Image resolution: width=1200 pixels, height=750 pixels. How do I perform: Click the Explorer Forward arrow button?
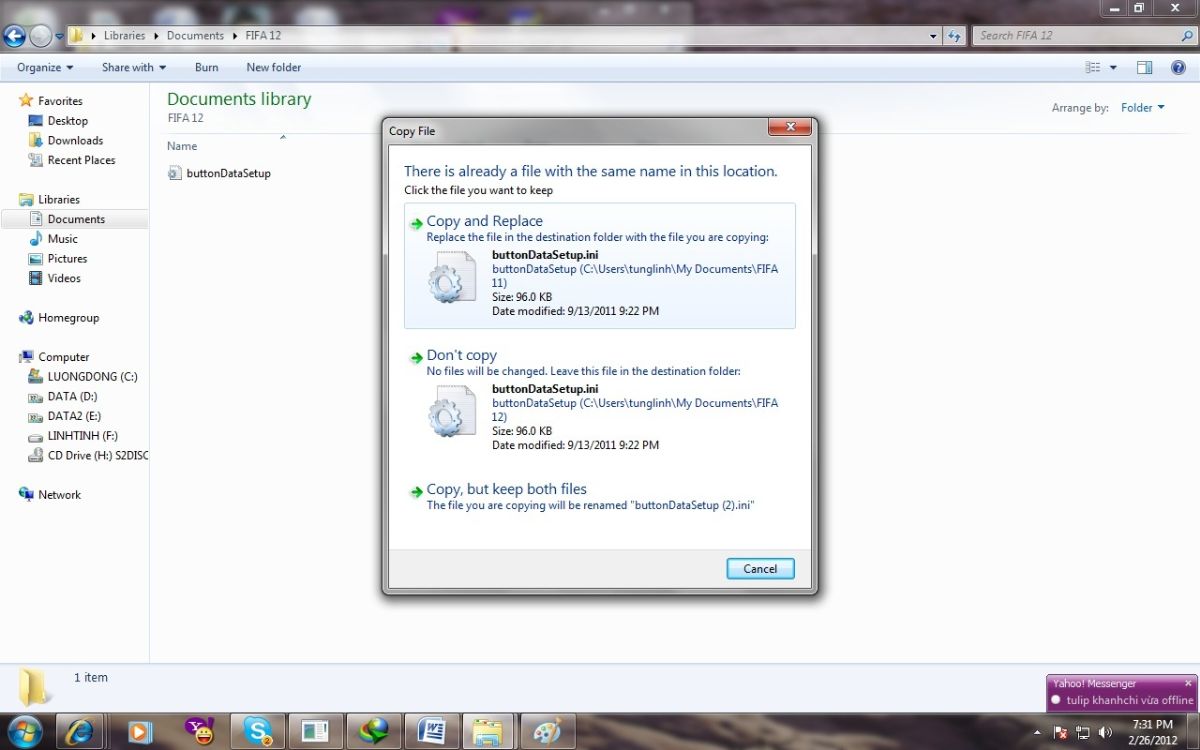[x=41, y=36]
